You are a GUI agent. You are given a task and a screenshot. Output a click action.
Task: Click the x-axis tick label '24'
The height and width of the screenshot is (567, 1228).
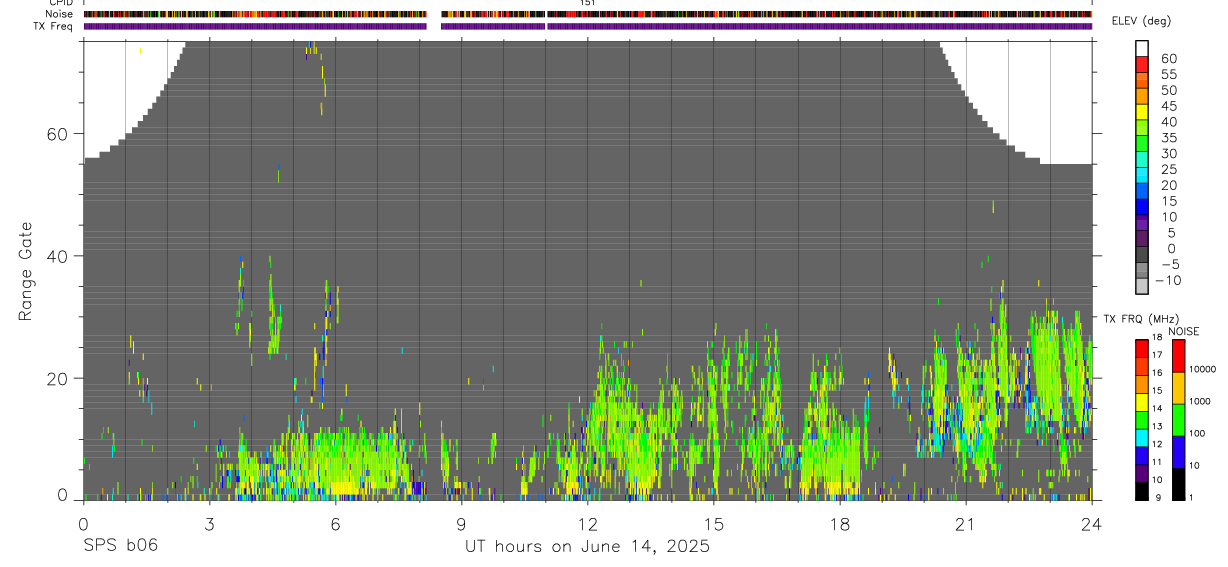coord(1091,524)
